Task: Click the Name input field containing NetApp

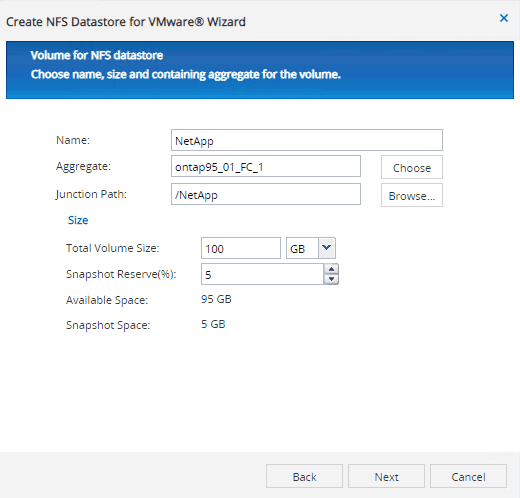Action: [x=307, y=140]
